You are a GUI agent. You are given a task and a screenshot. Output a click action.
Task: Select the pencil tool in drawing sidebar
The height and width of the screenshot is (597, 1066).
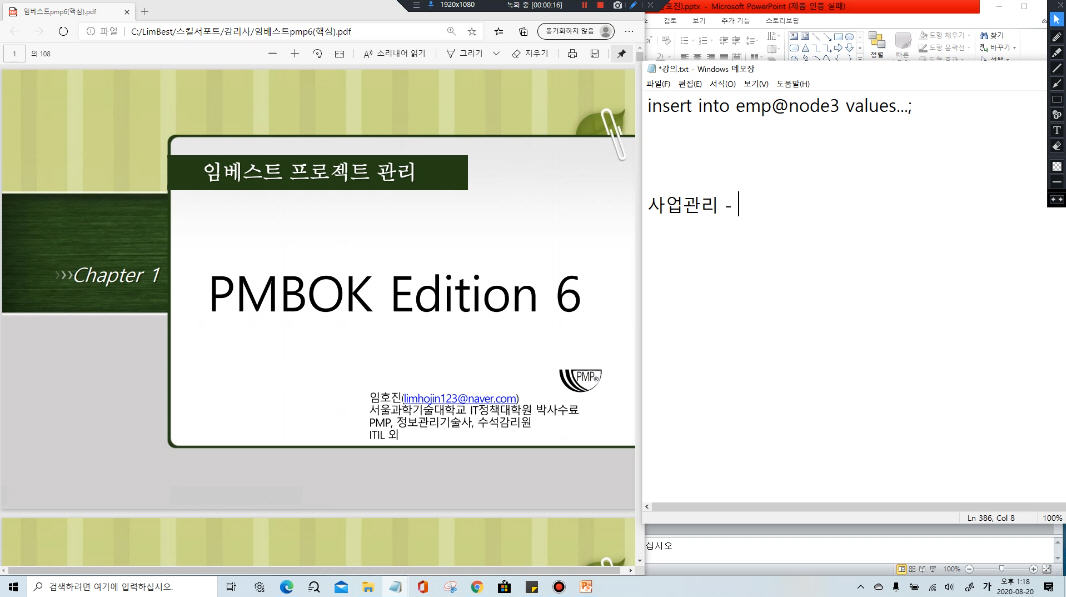(1056, 37)
